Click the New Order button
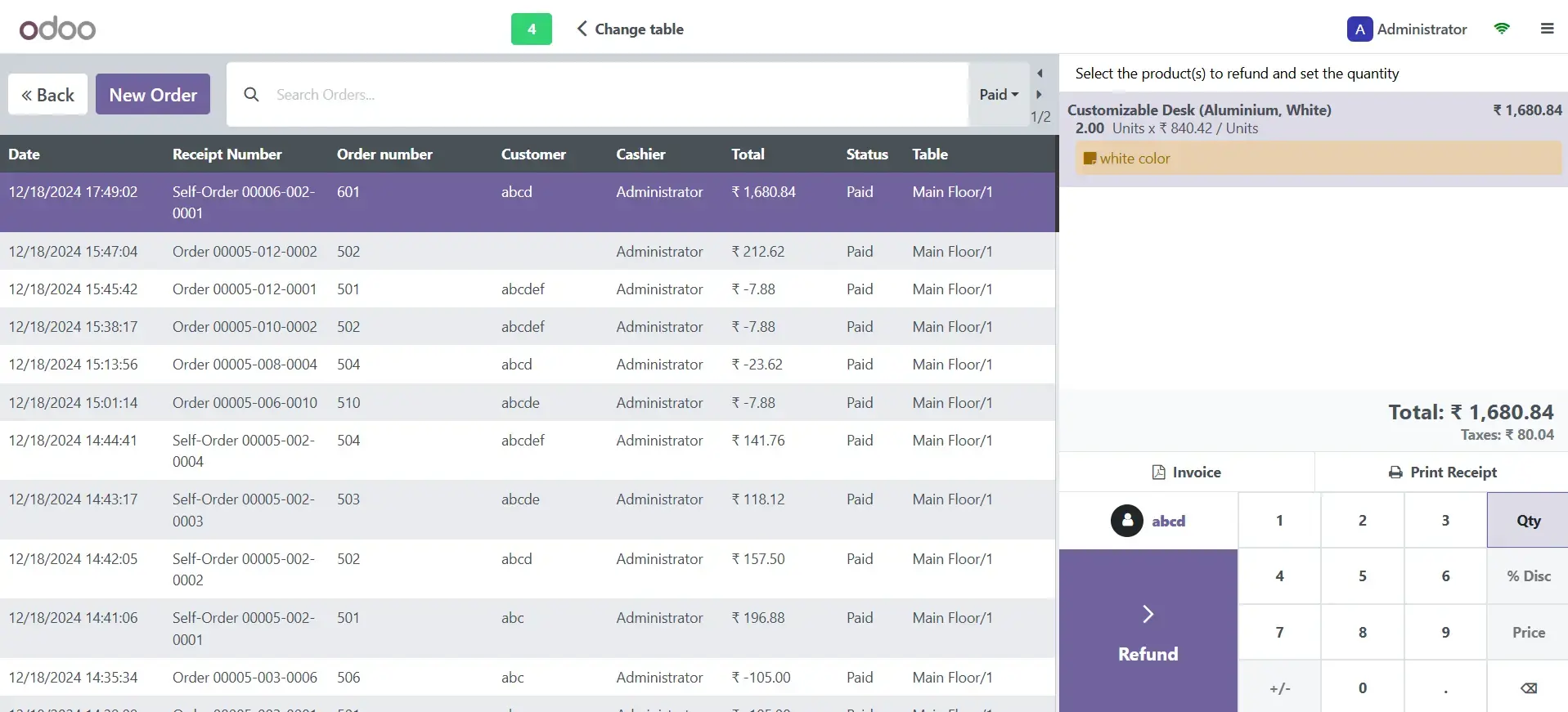This screenshot has width=1568, height=712. pyautogui.click(x=153, y=95)
